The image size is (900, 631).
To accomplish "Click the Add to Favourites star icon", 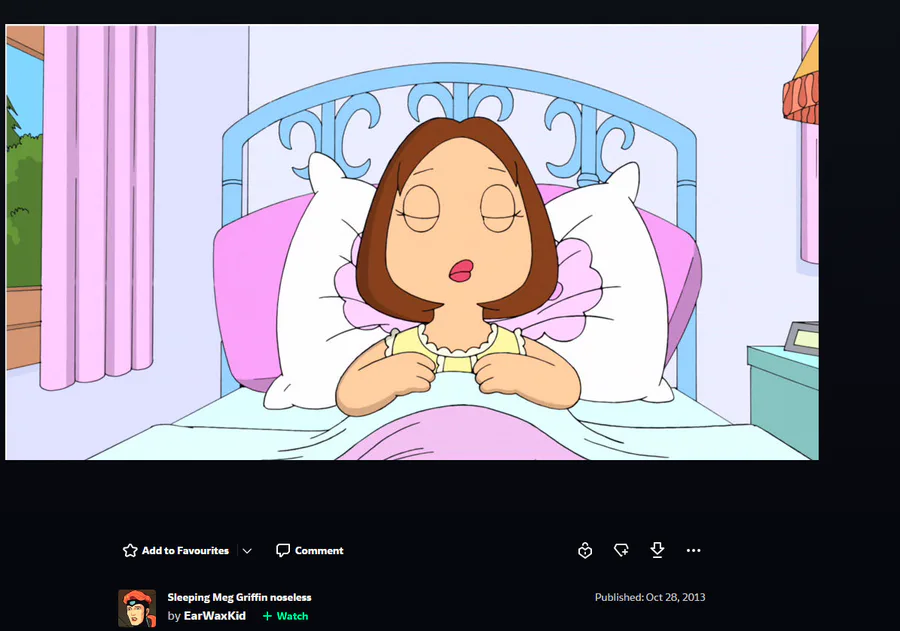I will click(x=130, y=551).
